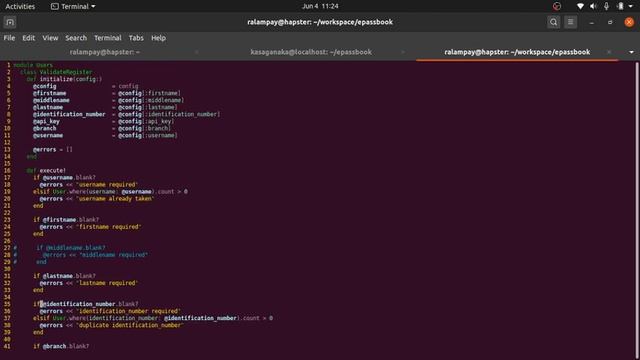The image size is (640, 360).
Task: Click the Wi-Fi status icon
Action: tap(580, 6)
